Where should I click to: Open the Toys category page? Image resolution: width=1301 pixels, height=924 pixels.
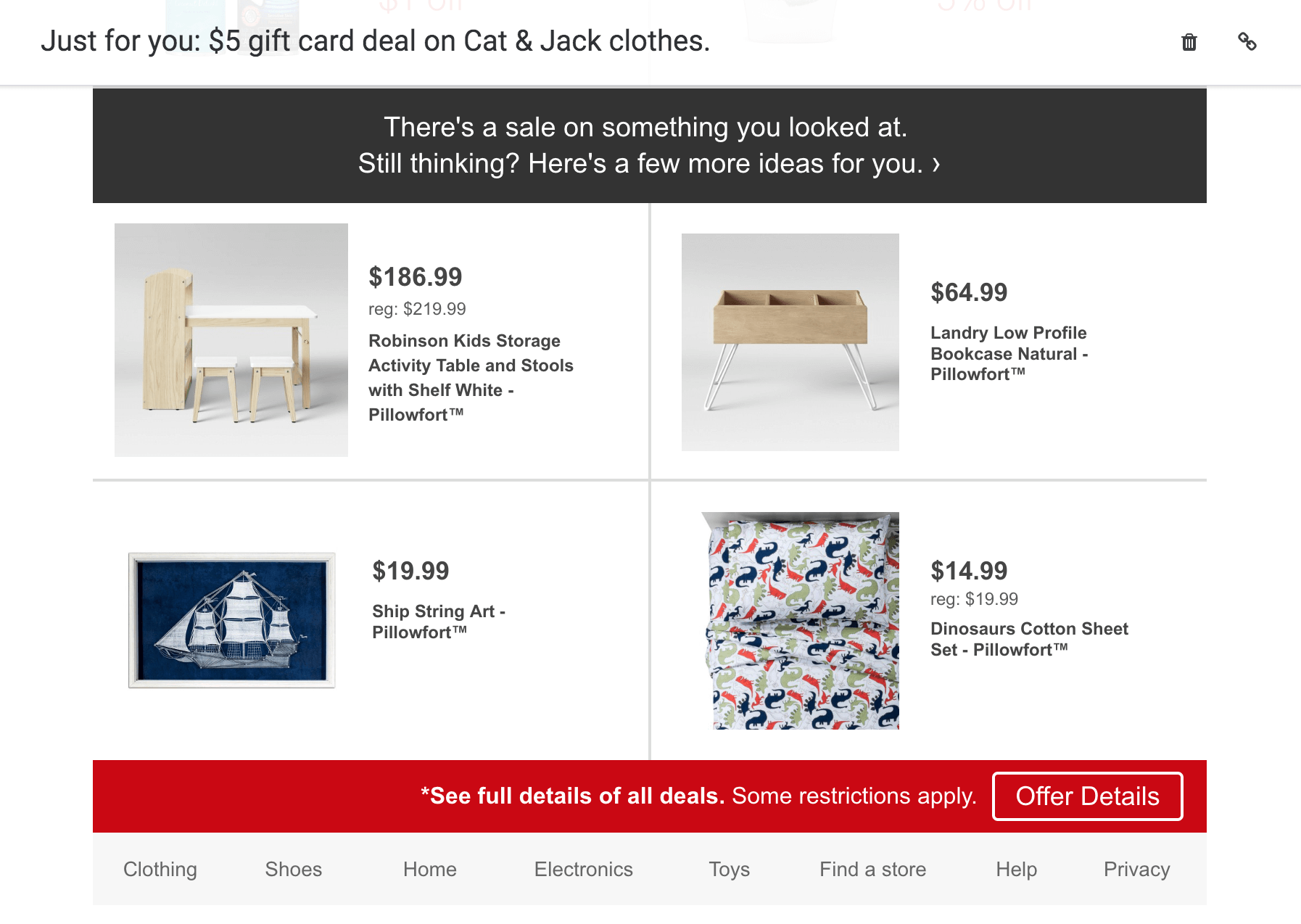tap(729, 869)
